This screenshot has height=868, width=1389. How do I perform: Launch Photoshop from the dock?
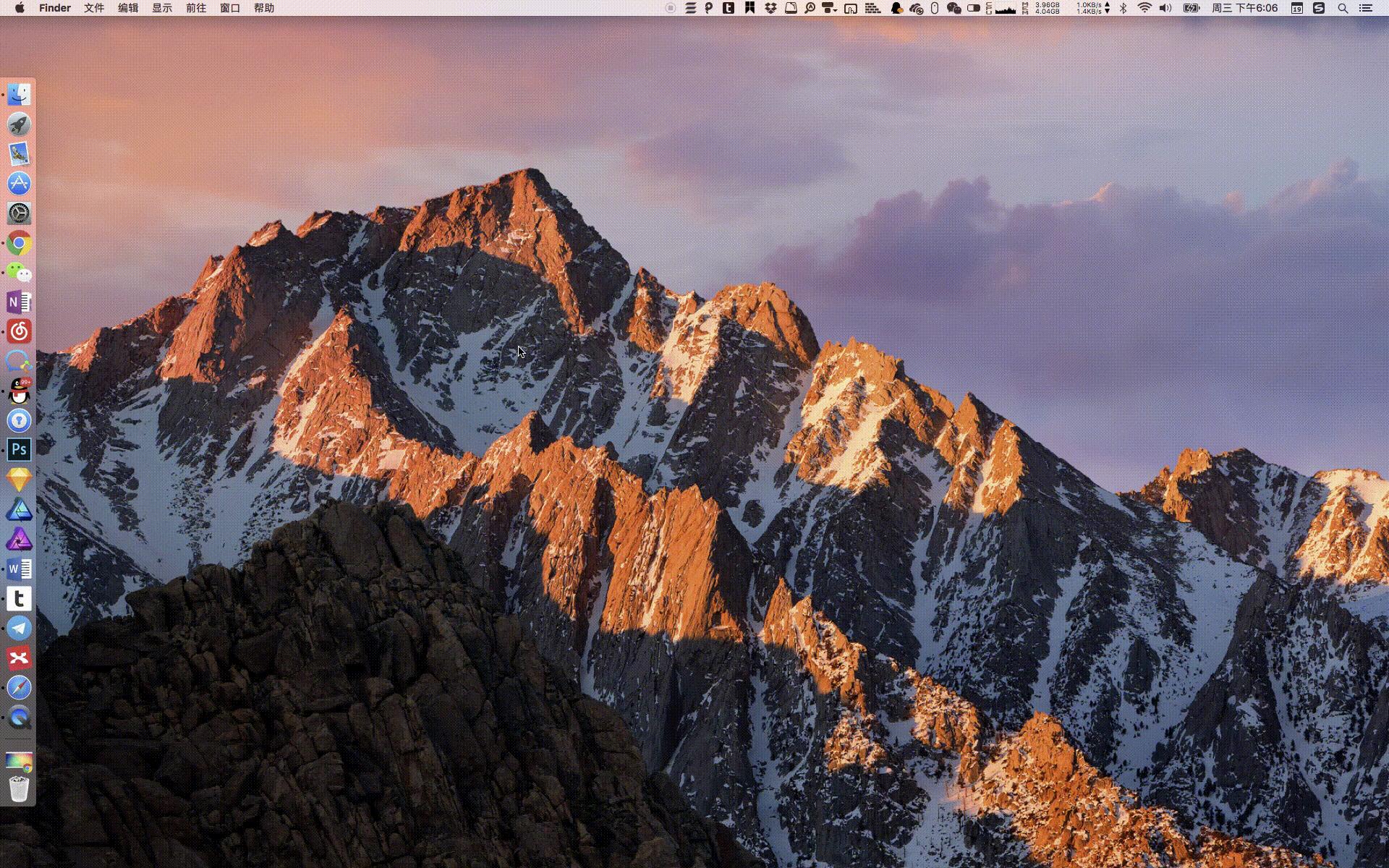19,450
